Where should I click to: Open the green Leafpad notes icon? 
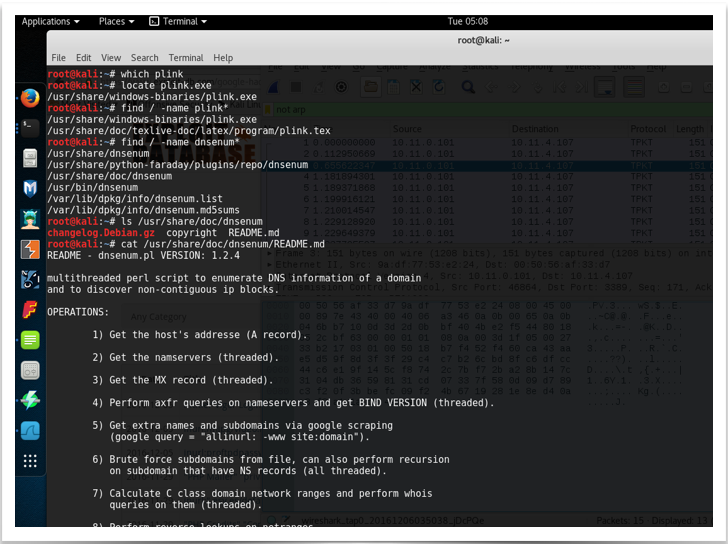tap(30, 340)
